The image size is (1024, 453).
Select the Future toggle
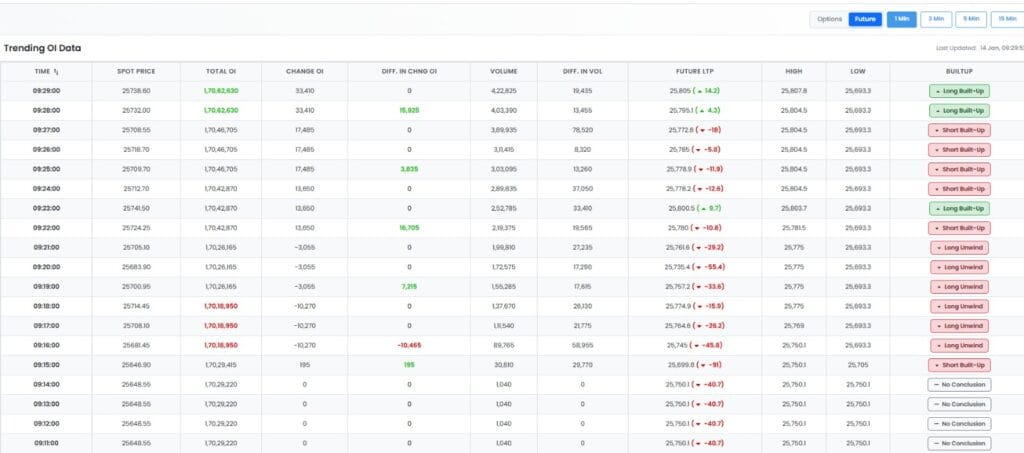tap(864, 19)
